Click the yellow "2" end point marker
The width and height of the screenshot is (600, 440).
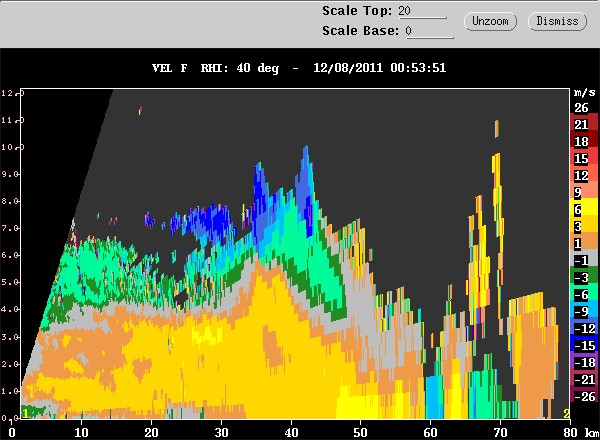(x=566, y=413)
